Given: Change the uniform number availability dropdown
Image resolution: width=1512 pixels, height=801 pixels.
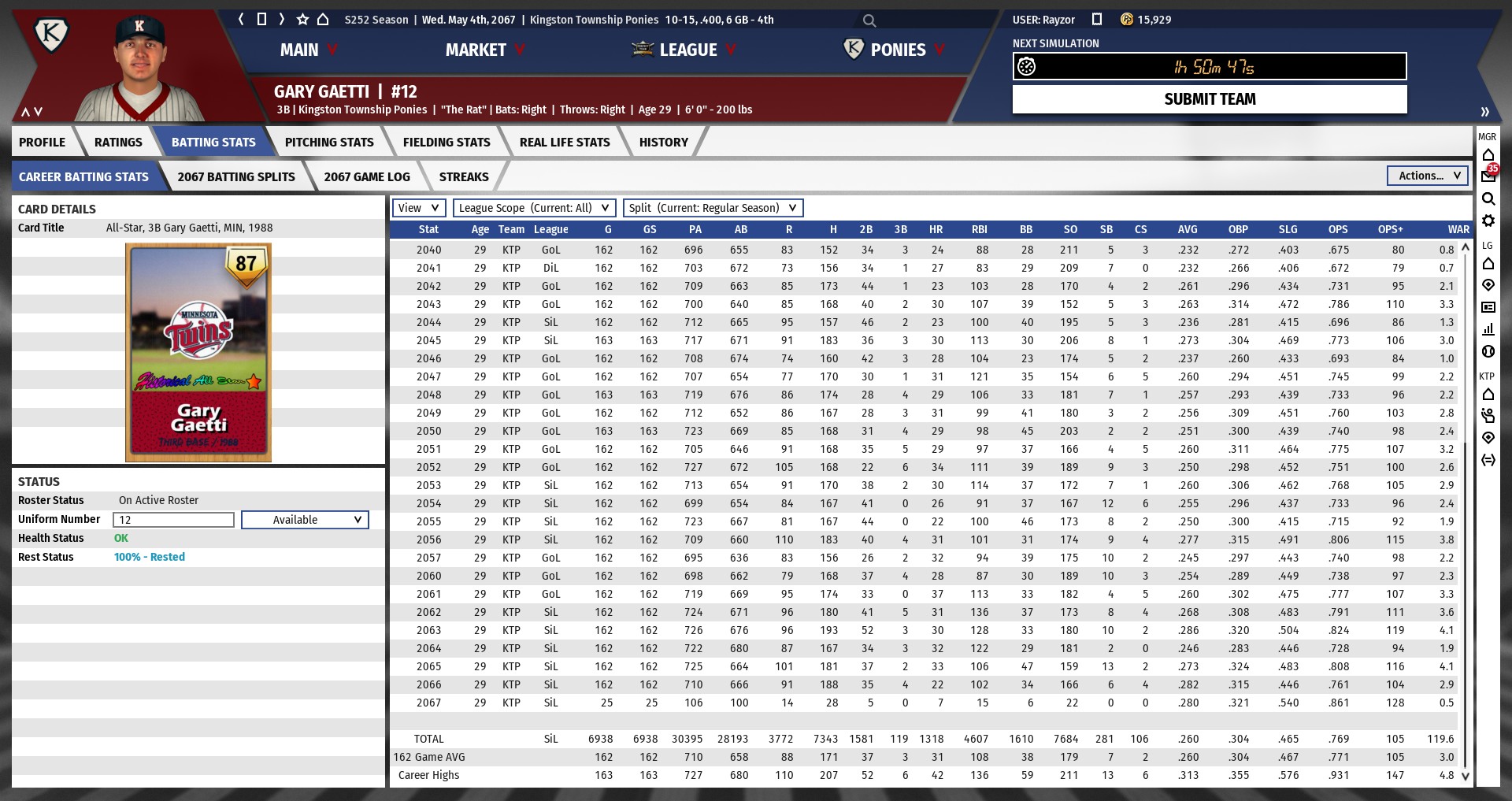Looking at the screenshot, I should click(x=305, y=519).
